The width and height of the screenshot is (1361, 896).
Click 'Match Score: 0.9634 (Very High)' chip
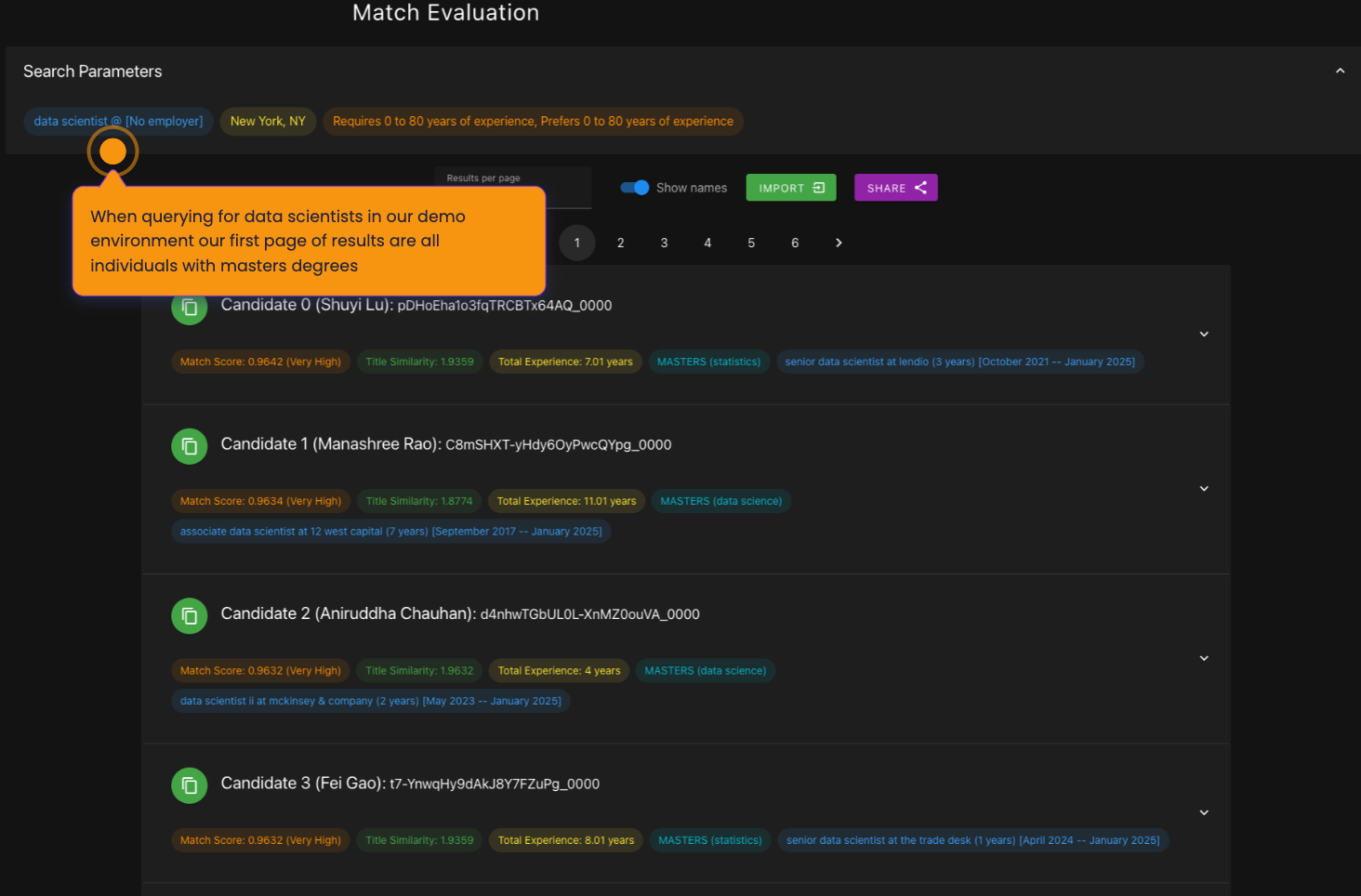click(260, 501)
